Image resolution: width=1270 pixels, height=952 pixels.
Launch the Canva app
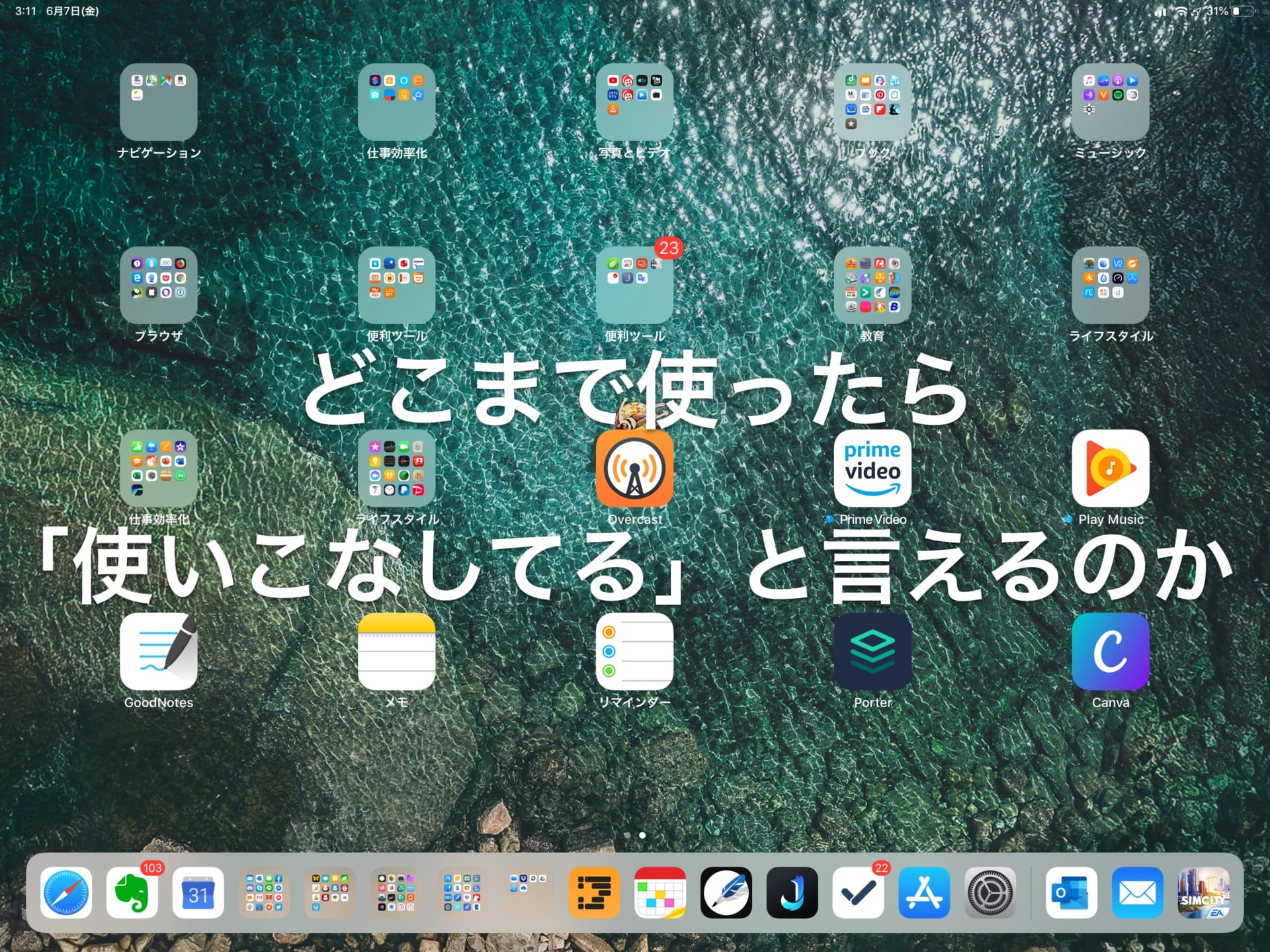tap(1111, 652)
